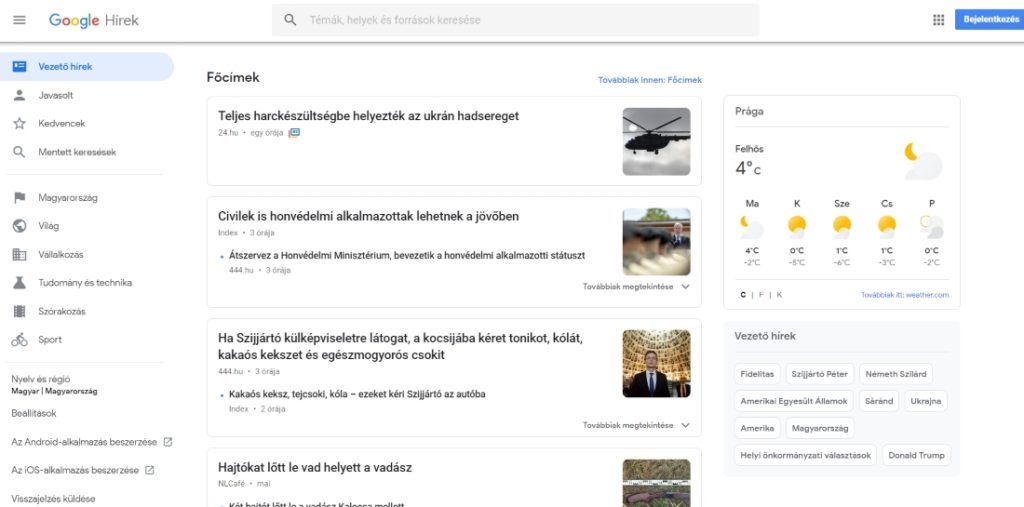Click the search input field

tap(516, 20)
